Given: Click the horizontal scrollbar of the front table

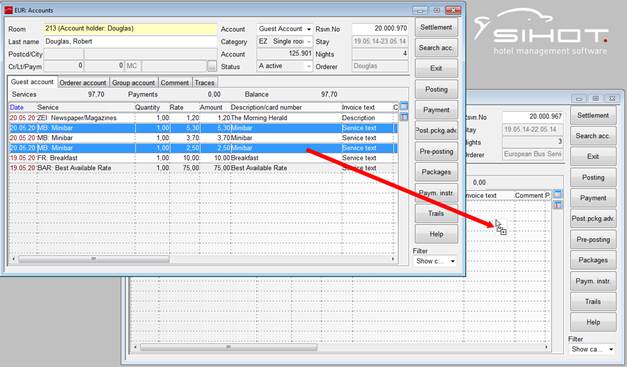Looking at the screenshot, I should (x=203, y=259).
